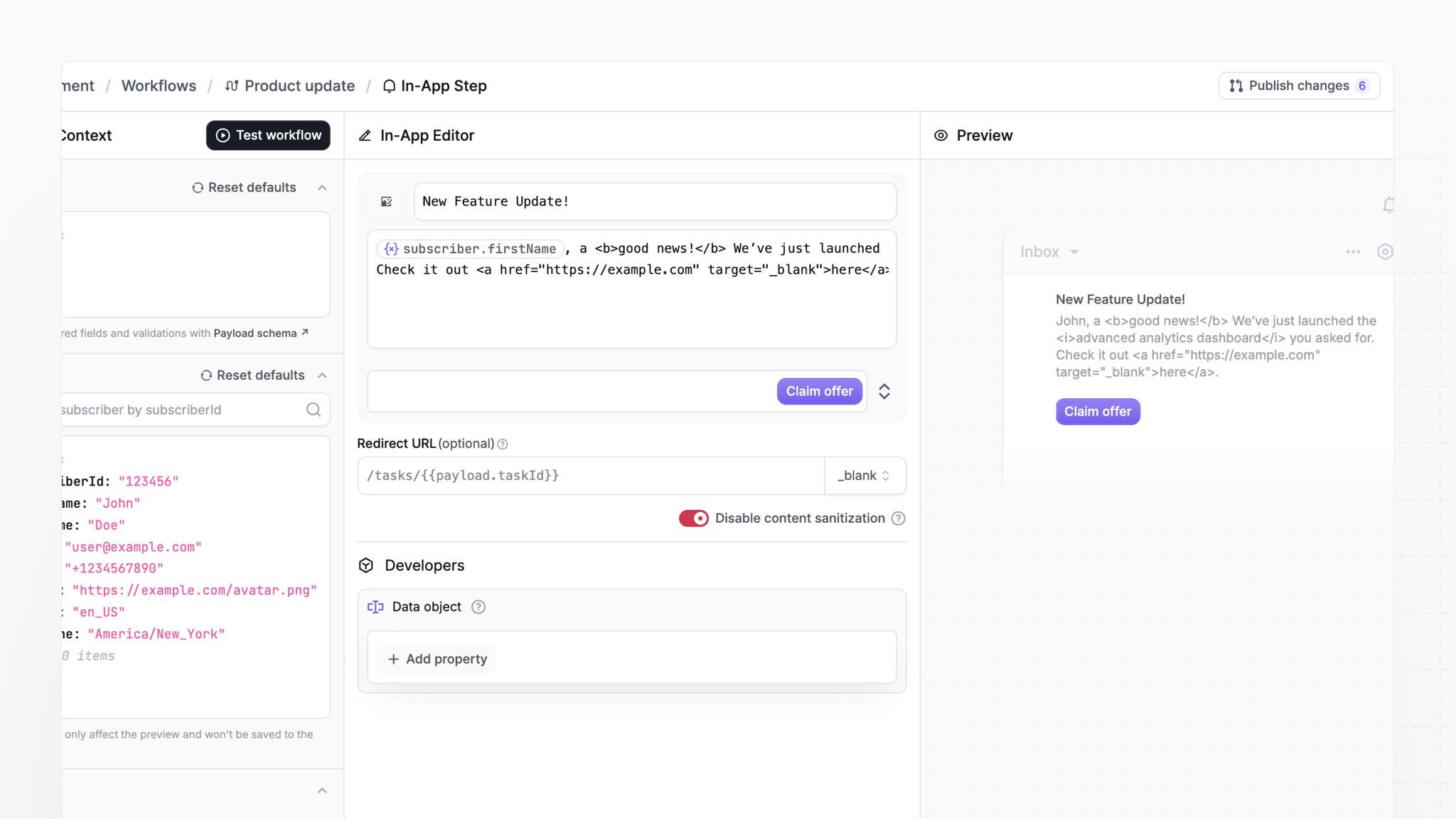Screen dimensions: 1456x819
Task: Click the Redirect URL input field
Action: (x=590, y=476)
